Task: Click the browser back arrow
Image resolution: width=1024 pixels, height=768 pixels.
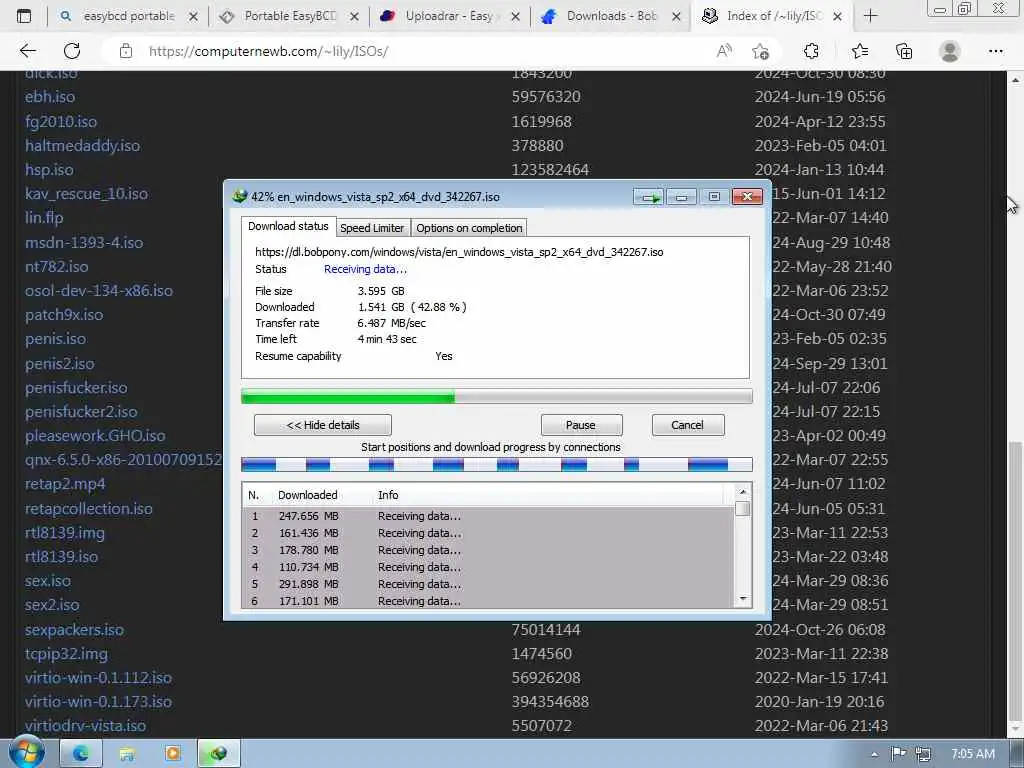Action: point(27,51)
